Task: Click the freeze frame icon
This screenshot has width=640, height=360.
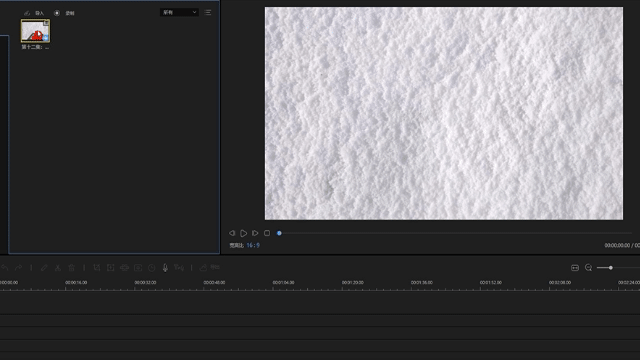Action: pyautogui.click(x=138, y=268)
